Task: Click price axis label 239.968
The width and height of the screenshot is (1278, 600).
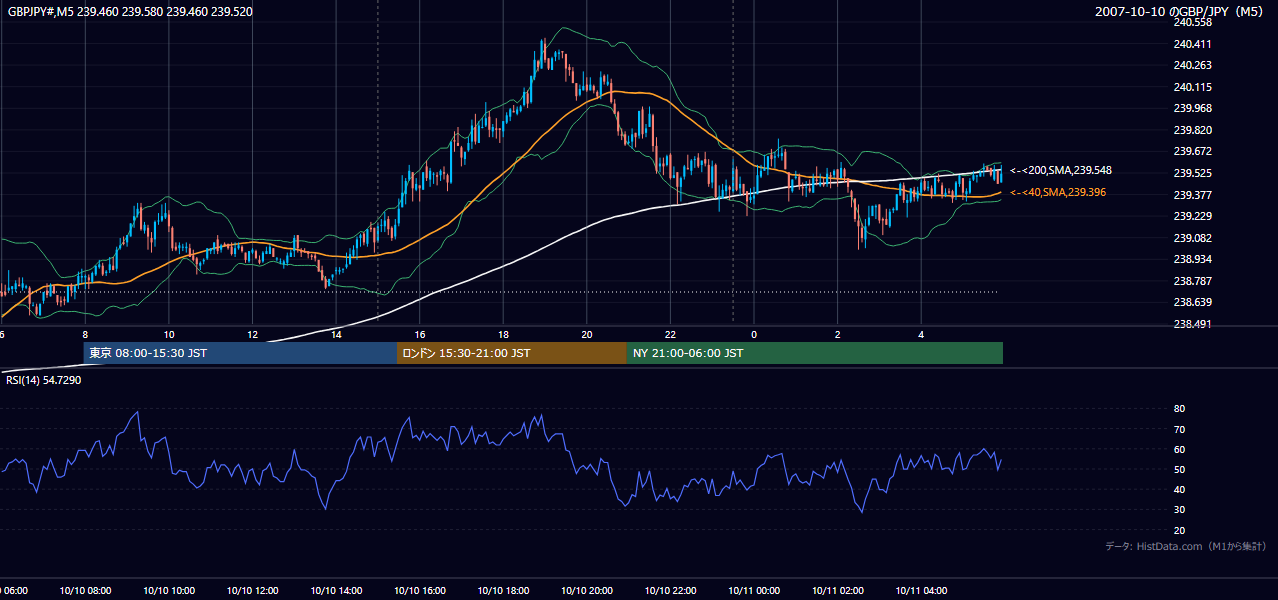Action: [x=1192, y=108]
